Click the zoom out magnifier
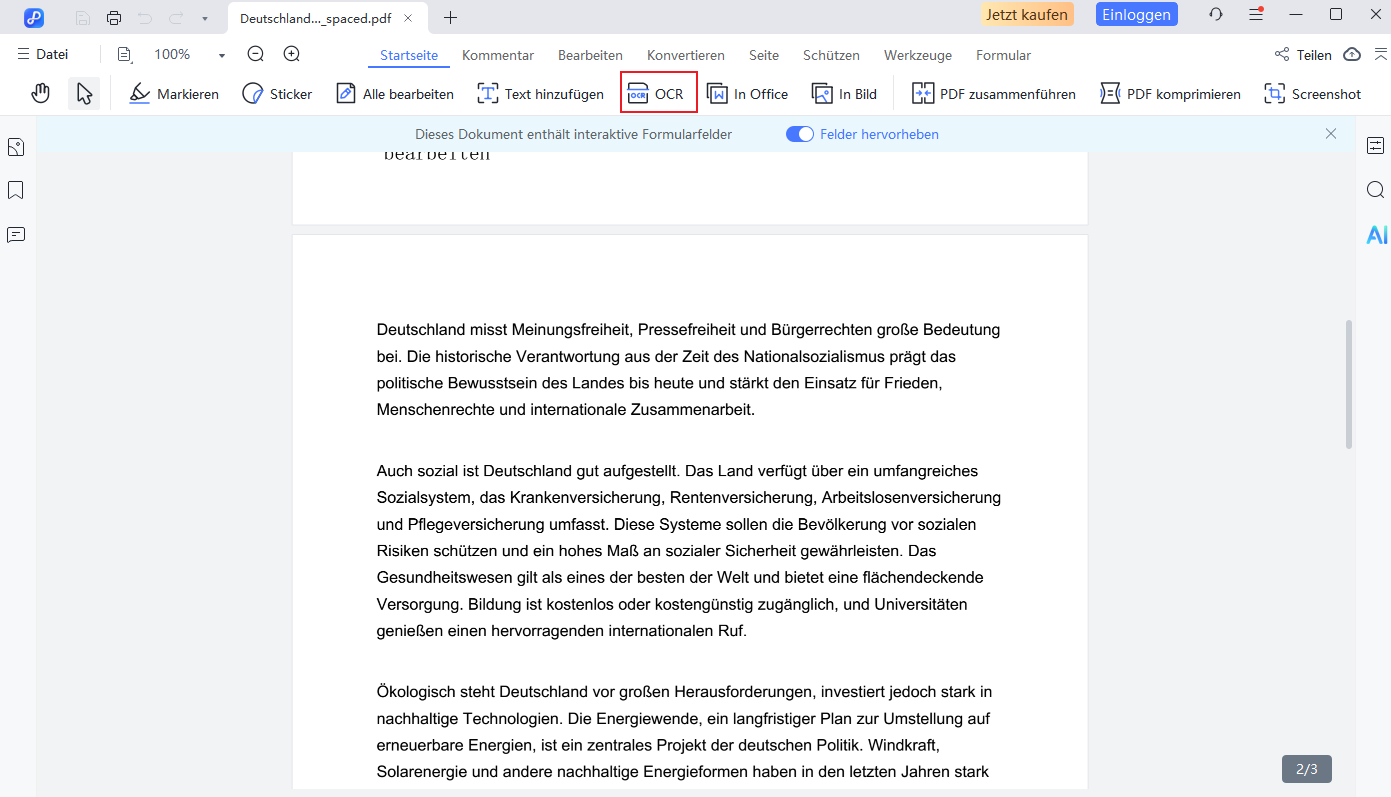 tap(256, 55)
